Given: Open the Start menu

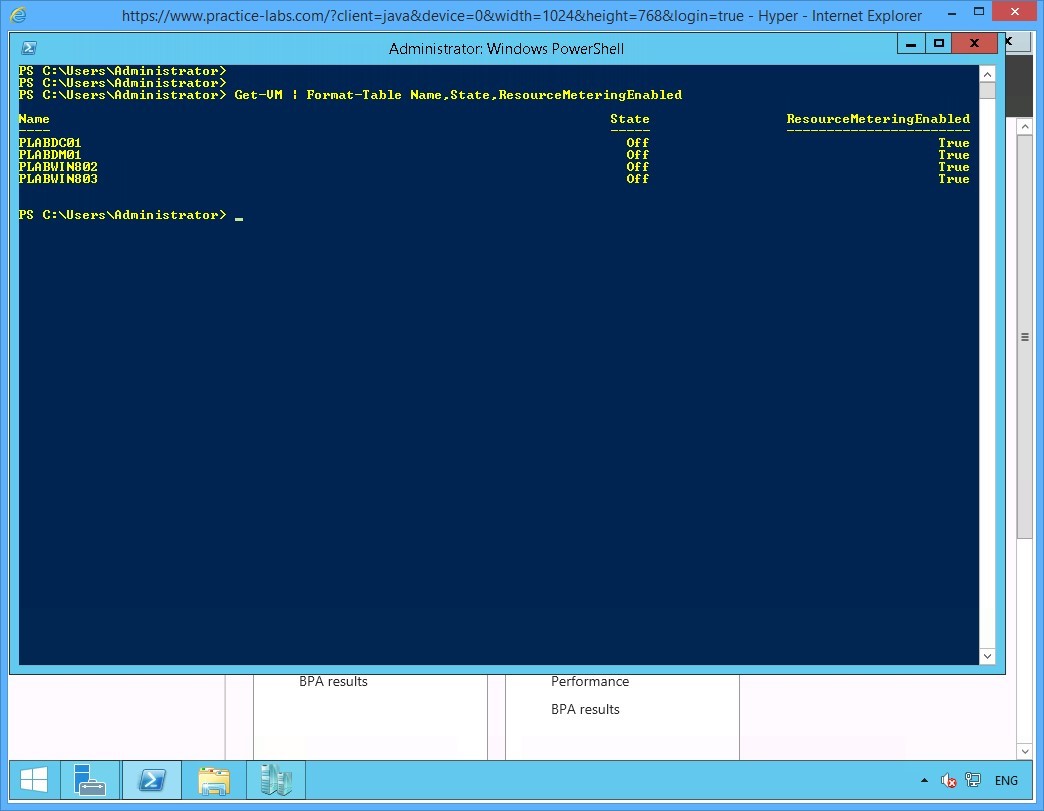Looking at the screenshot, I should 32,780.
